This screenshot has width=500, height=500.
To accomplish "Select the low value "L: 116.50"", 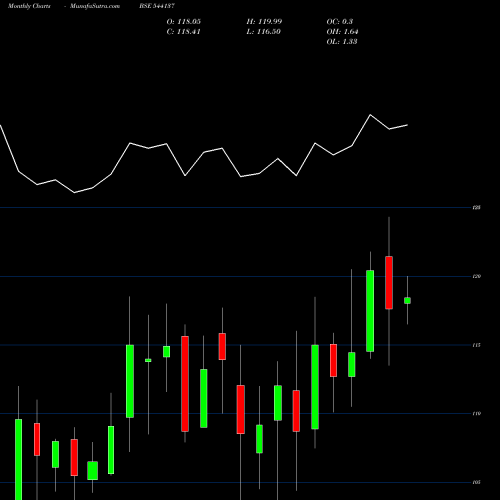I will pyautogui.click(x=264, y=32).
